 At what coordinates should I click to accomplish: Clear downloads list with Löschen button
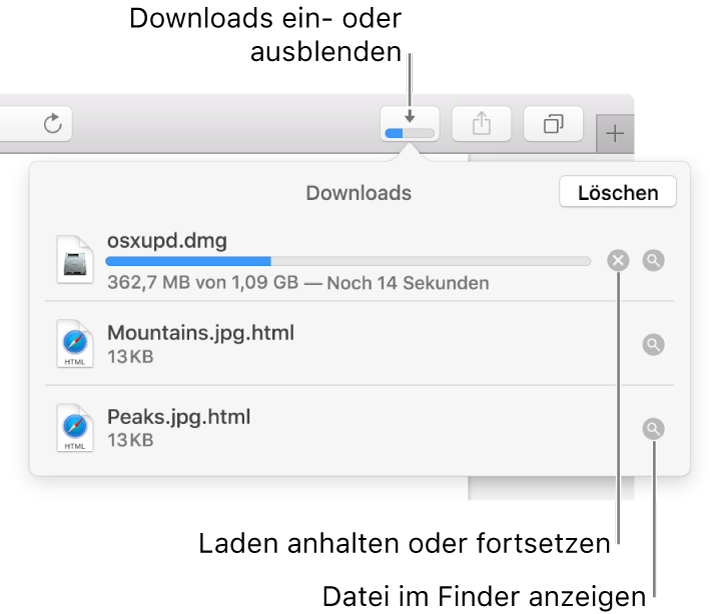[618, 192]
